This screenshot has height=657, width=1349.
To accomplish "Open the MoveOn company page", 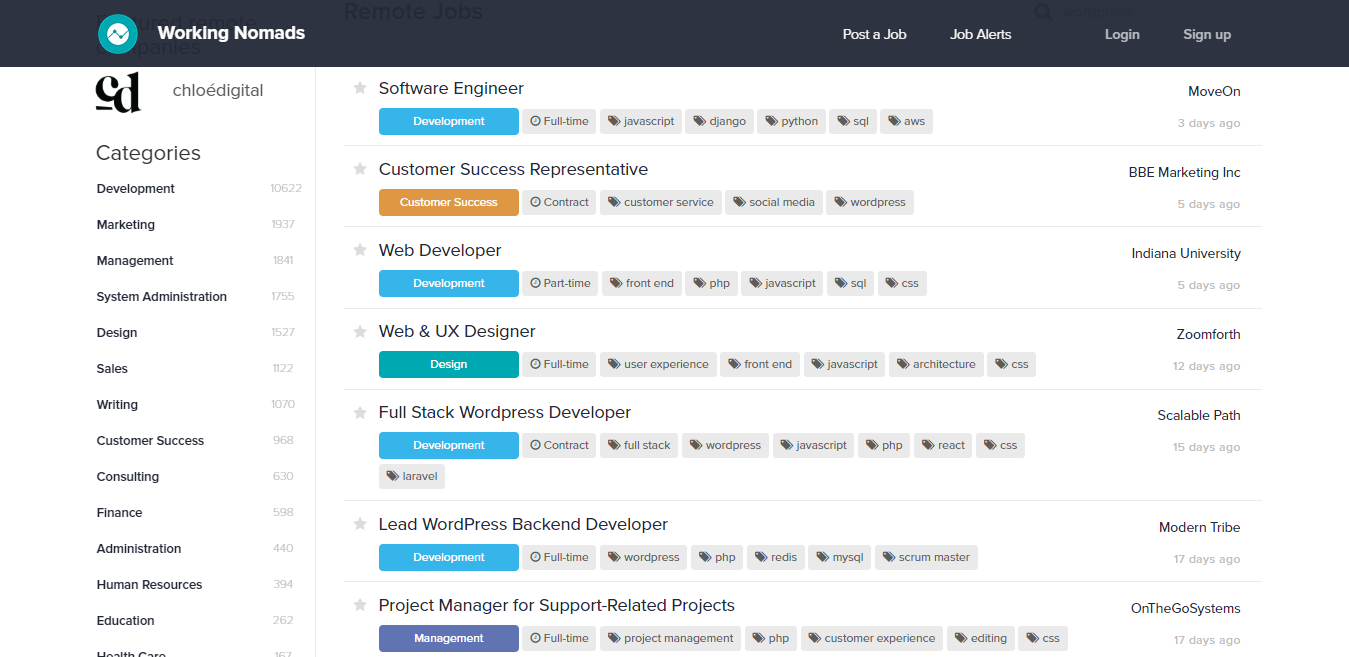I will [x=1213, y=91].
